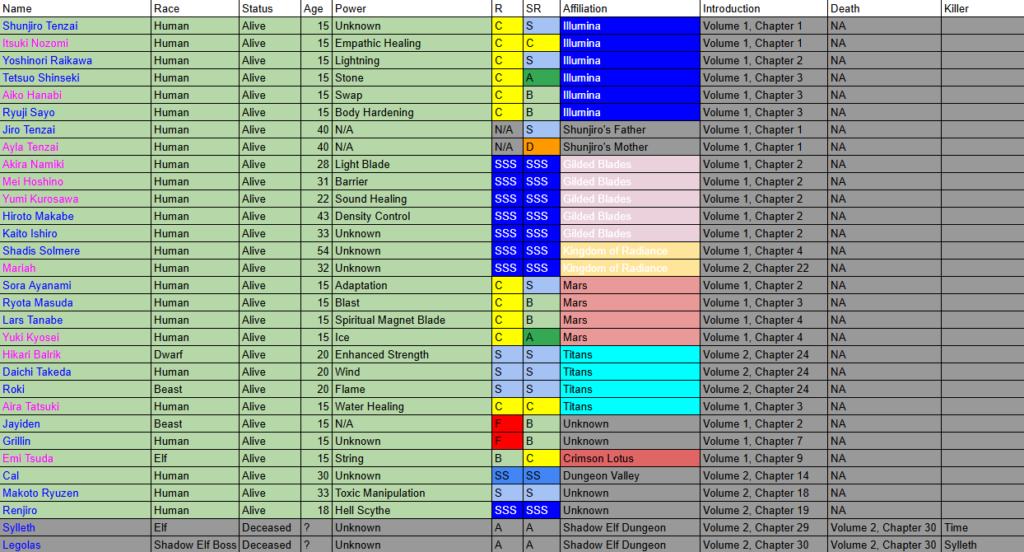Select red F rank cell in Jayiden row

pos(506,424)
